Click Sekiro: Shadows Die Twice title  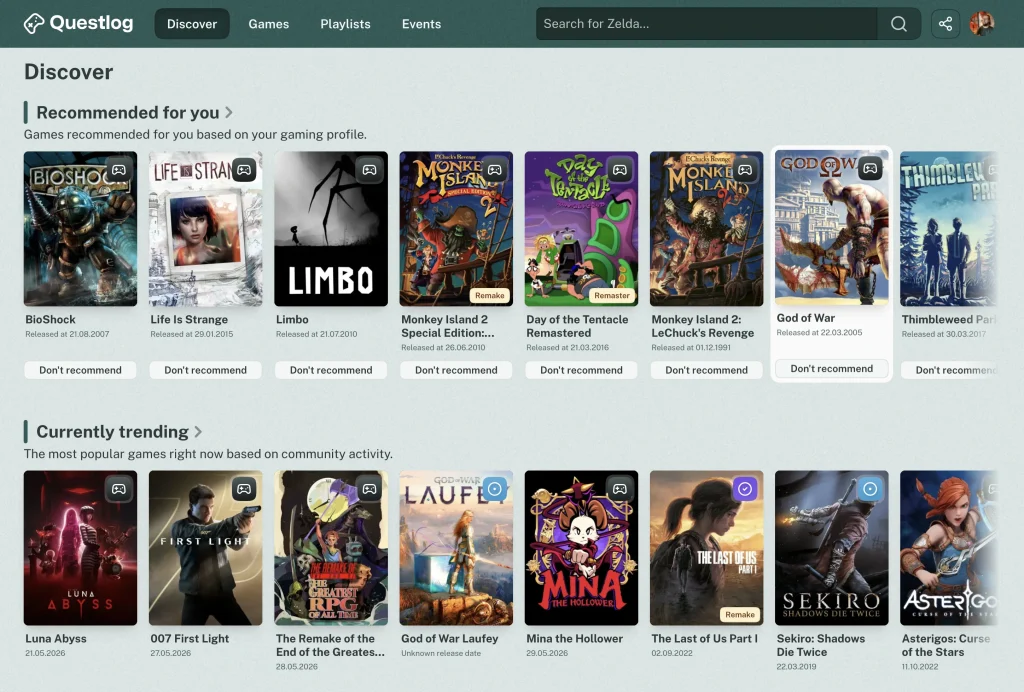pyautogui.click(x=821, y=646)
